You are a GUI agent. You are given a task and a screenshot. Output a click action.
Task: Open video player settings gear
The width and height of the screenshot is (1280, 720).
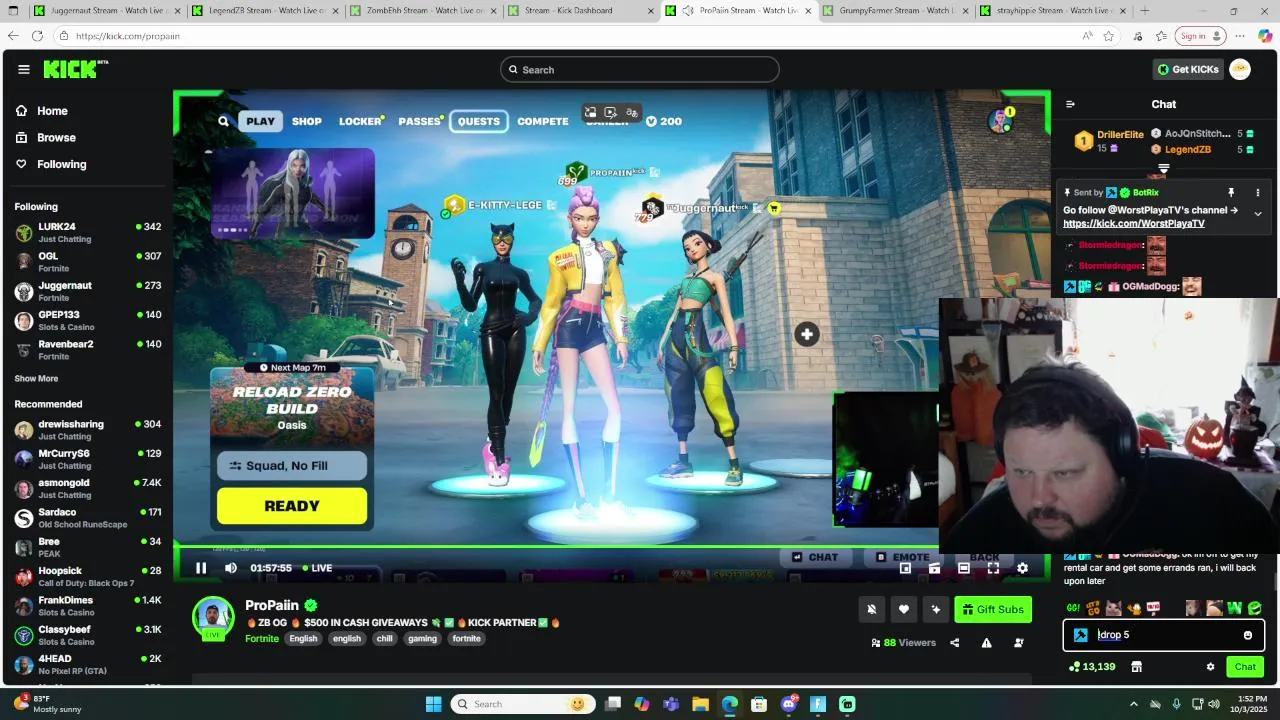1022,568
